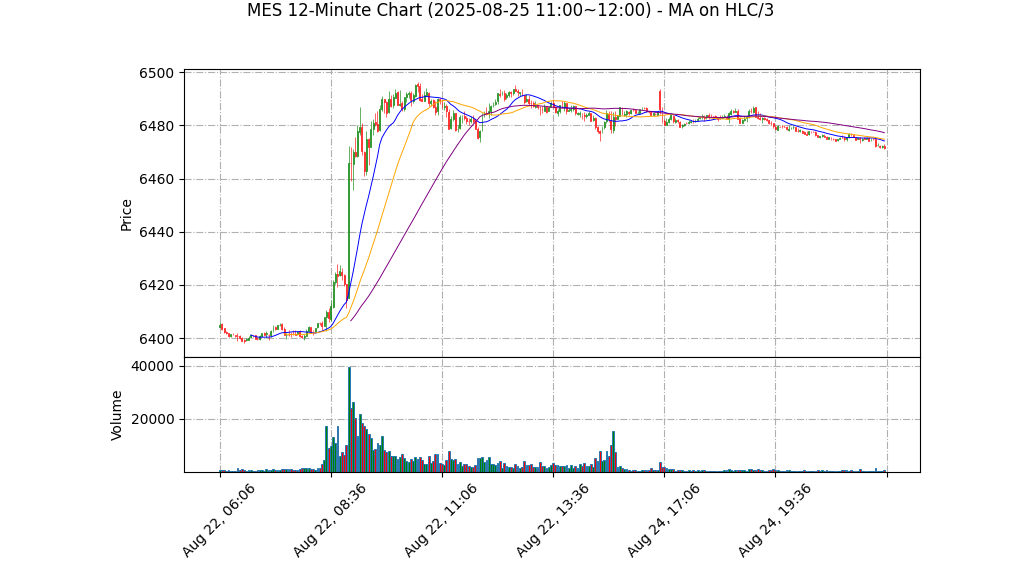
Task: Click the 'Aug 24, 19:36' time label
Action: [774, 520]
